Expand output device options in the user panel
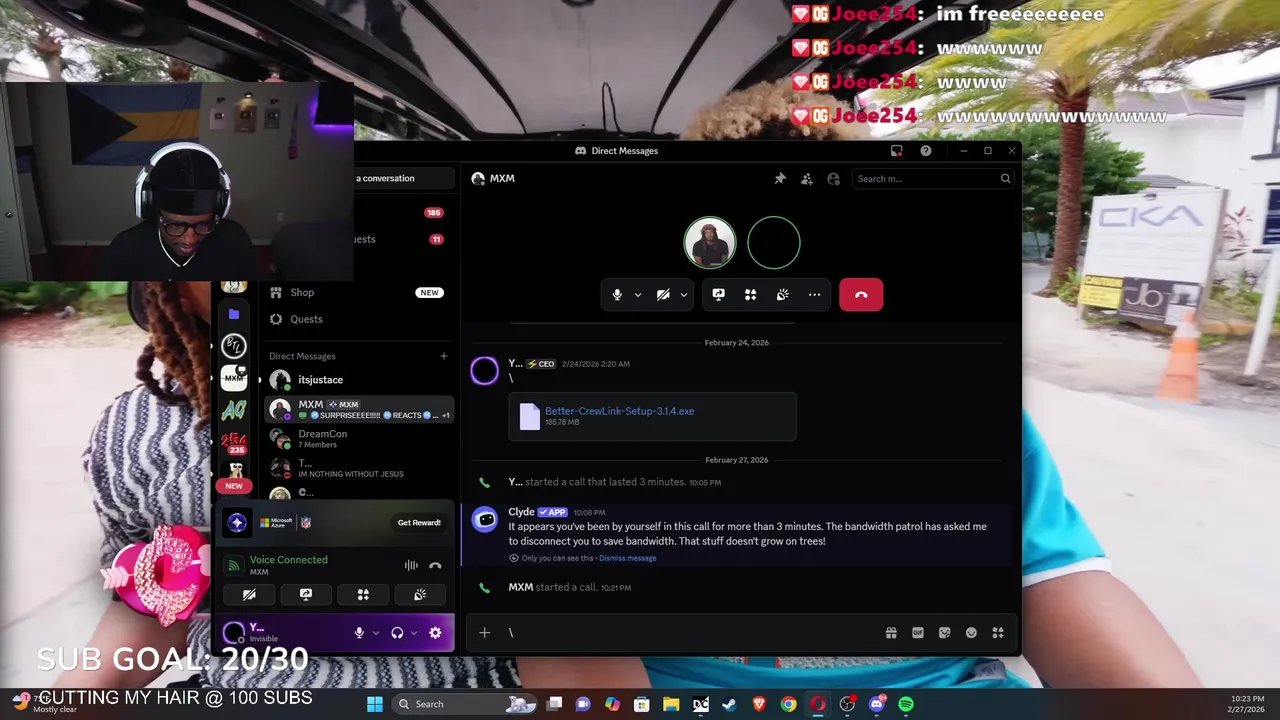Screen dimensions: 1280x720 pyautogui.click(x=414, y=633)
